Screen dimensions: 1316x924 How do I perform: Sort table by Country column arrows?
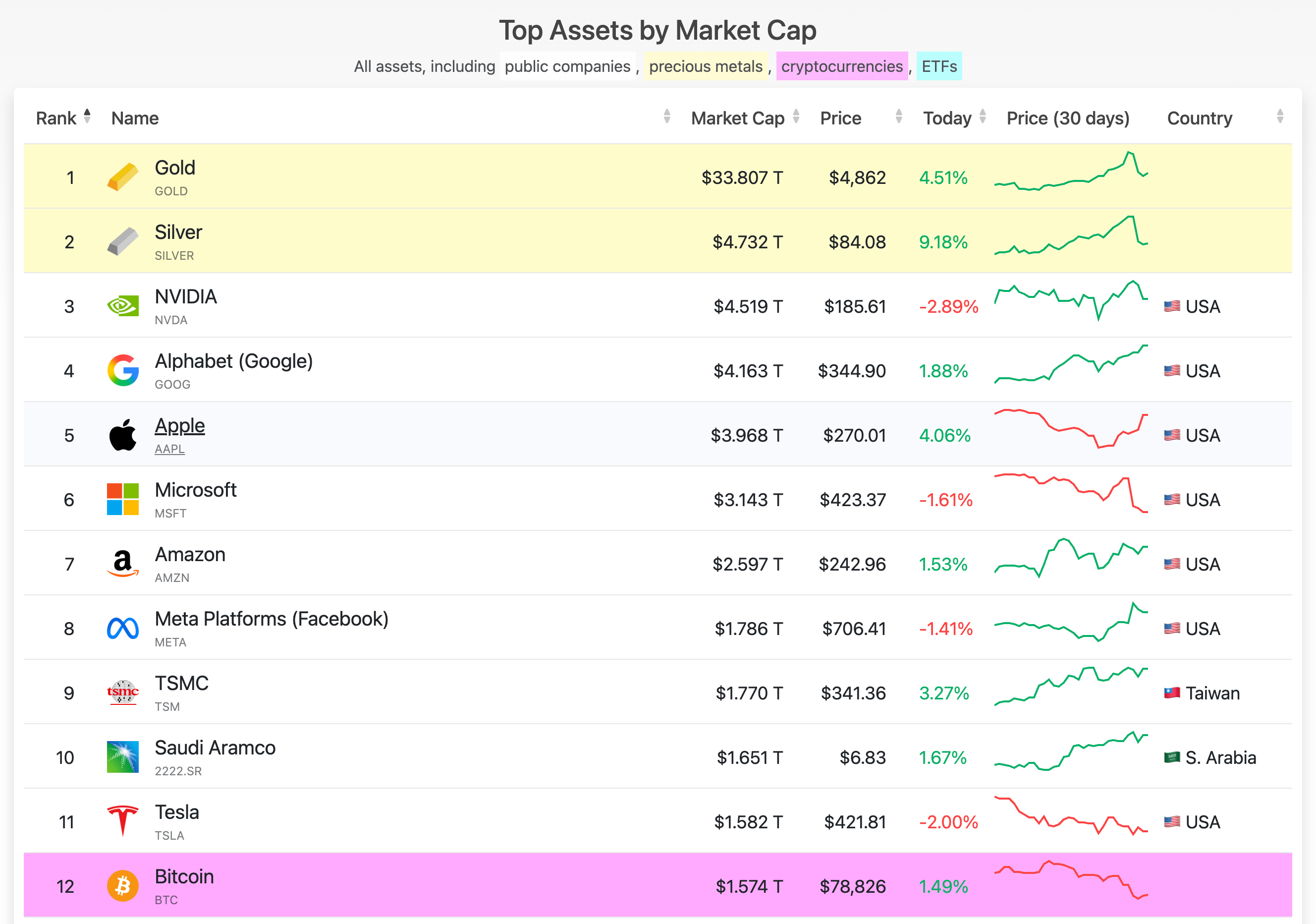tap(1279, 116)
